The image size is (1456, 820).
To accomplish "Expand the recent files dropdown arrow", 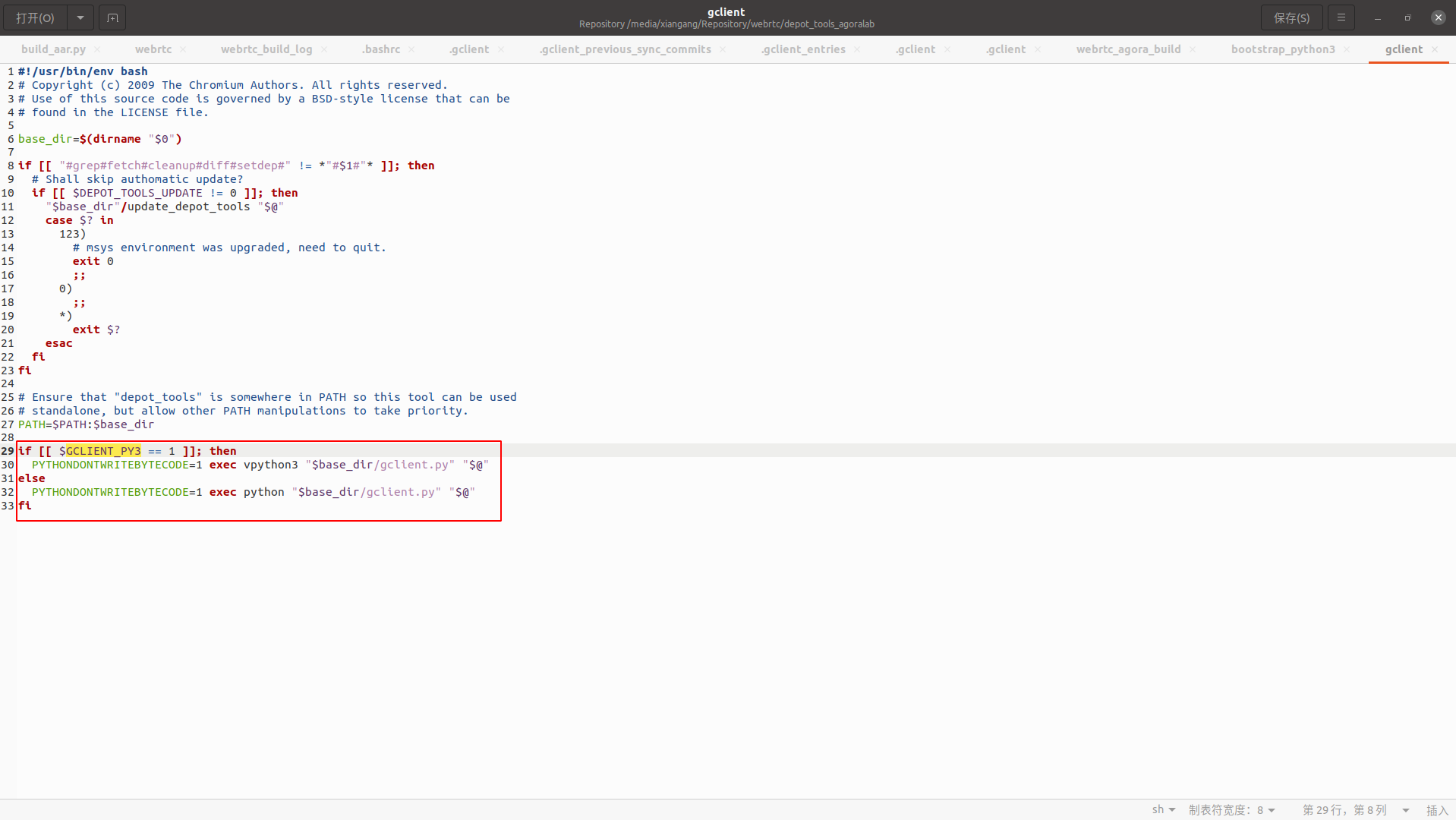I will pos(80,17).
